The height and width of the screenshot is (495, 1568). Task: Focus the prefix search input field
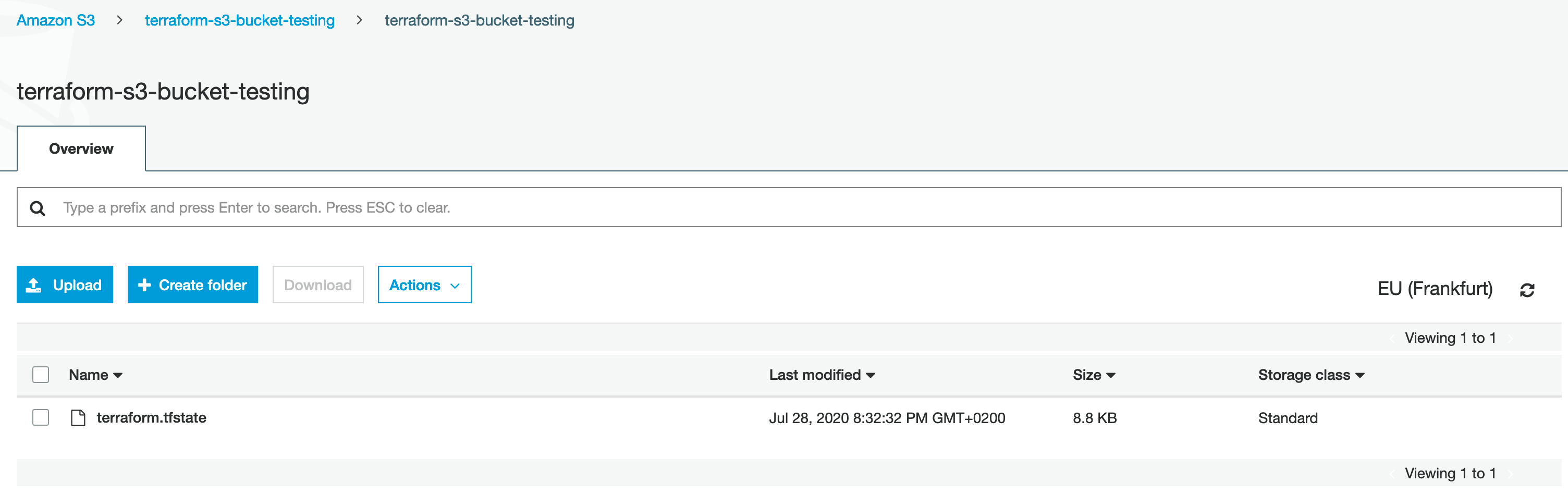coord(791,208)
